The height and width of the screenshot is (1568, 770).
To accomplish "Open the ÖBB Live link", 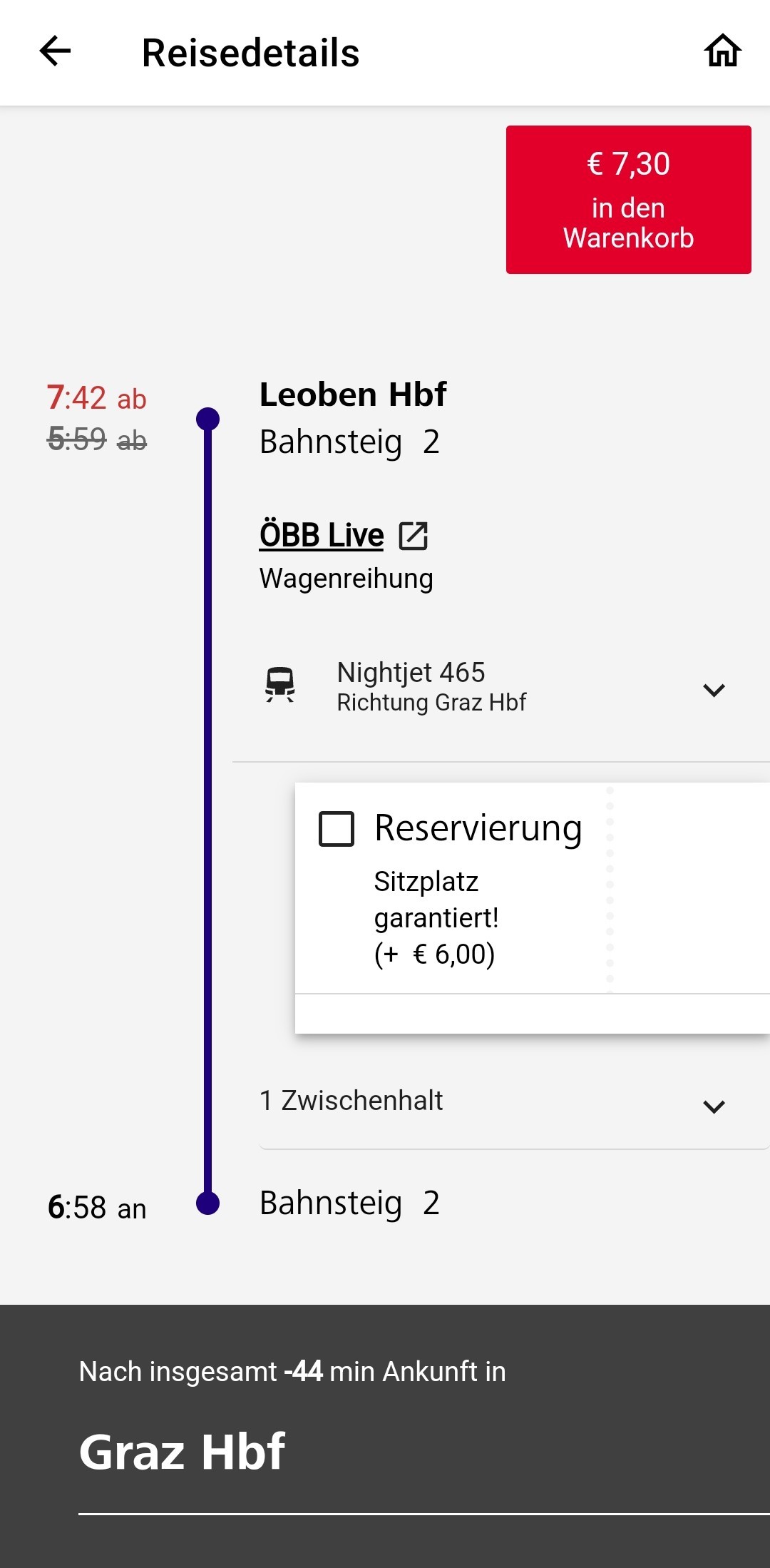I will tap(322, 535).
